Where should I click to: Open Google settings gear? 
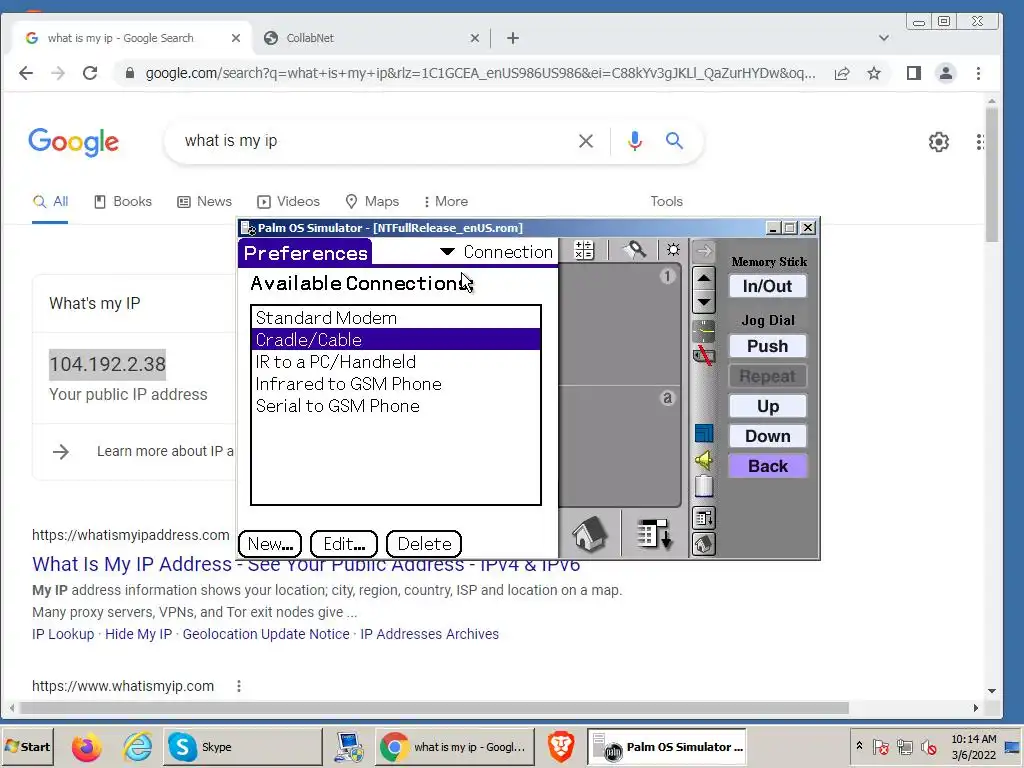(938, 142)
